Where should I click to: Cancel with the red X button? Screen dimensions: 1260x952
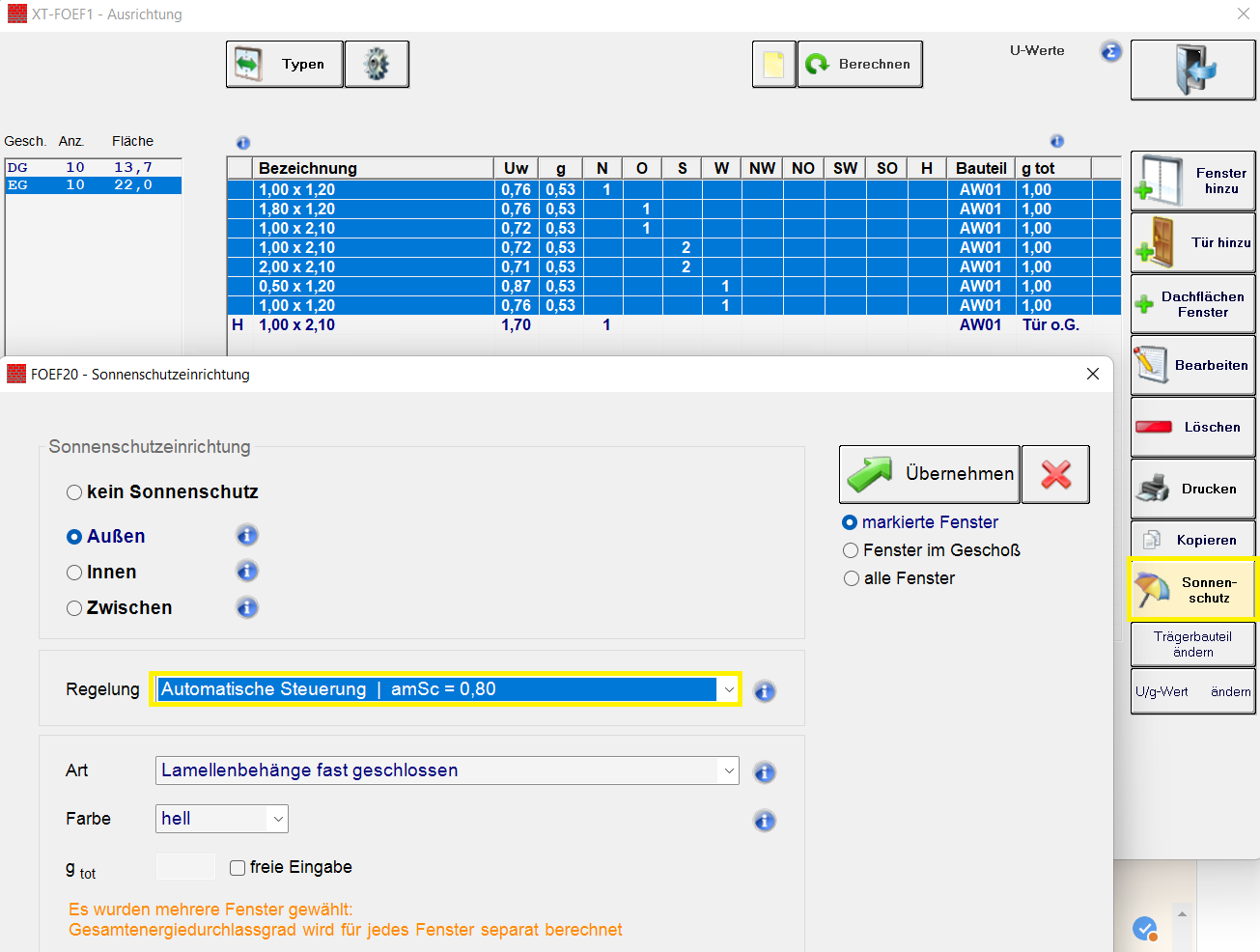pos(1056,474)
